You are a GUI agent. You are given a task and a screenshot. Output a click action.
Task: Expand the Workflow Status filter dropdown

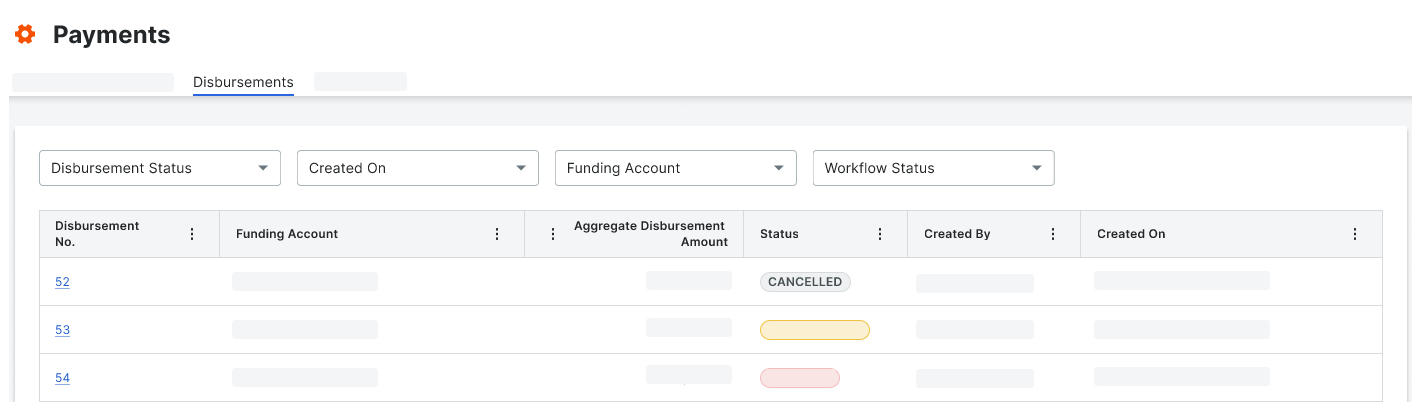point(934,168)
